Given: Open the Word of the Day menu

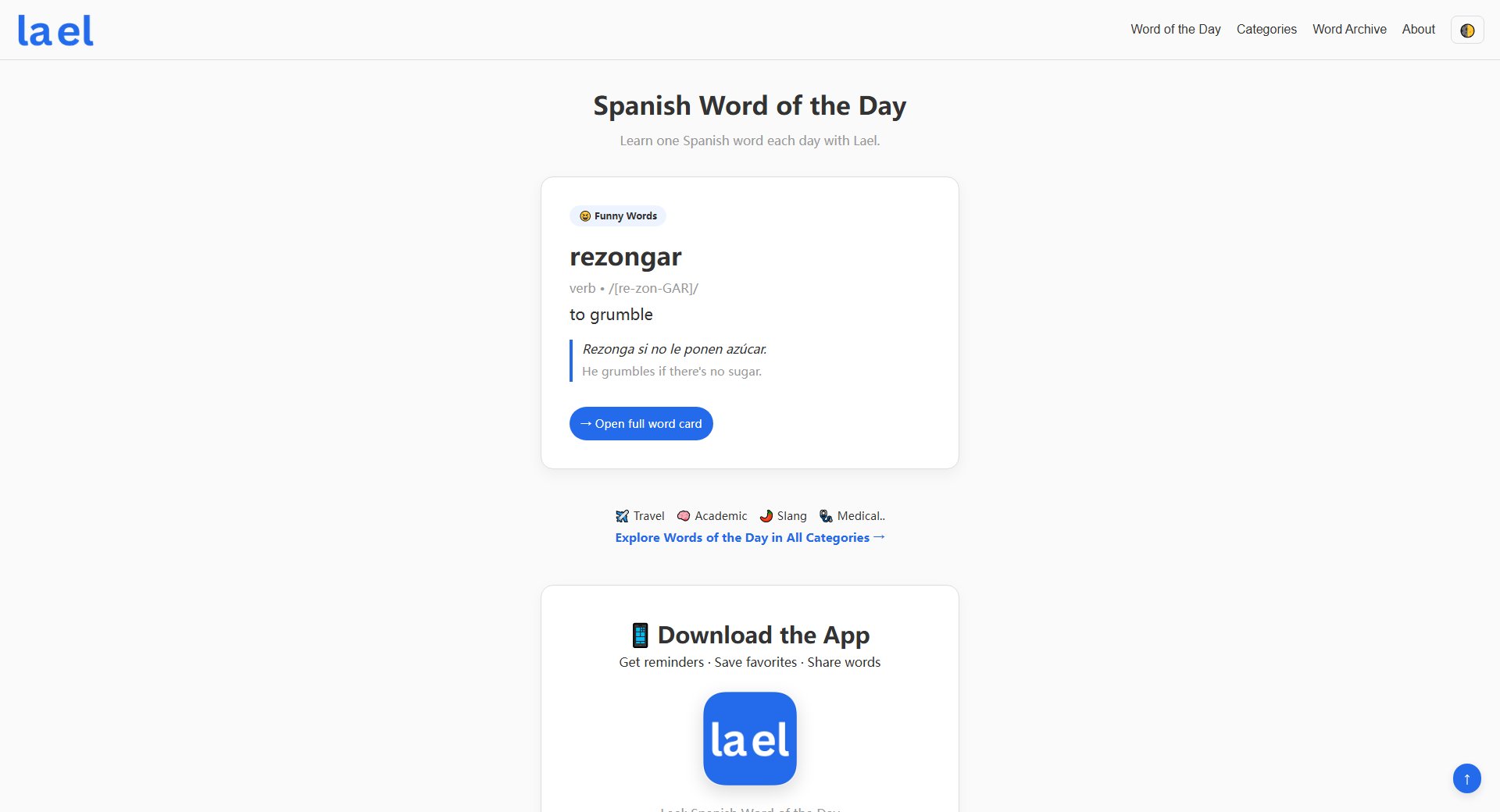Looking at the screenshot, I should click(x=1175, y=30).
